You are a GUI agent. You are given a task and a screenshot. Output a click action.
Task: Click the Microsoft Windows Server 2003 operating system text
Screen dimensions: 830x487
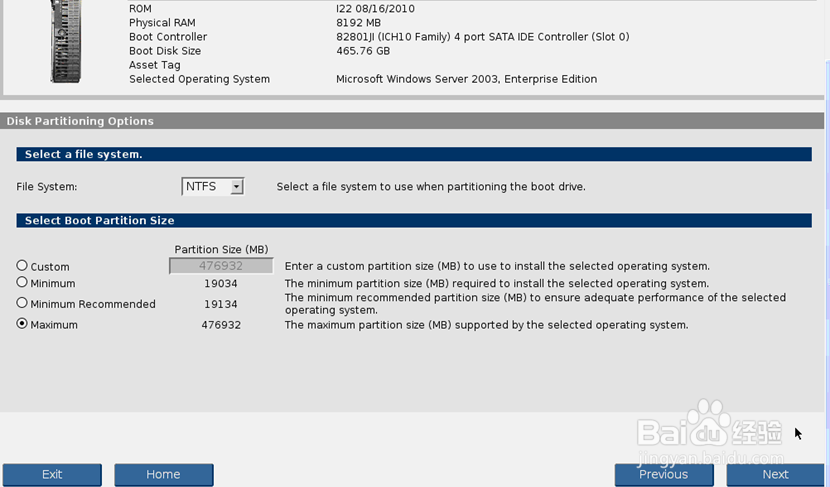[x=466, y=79]
